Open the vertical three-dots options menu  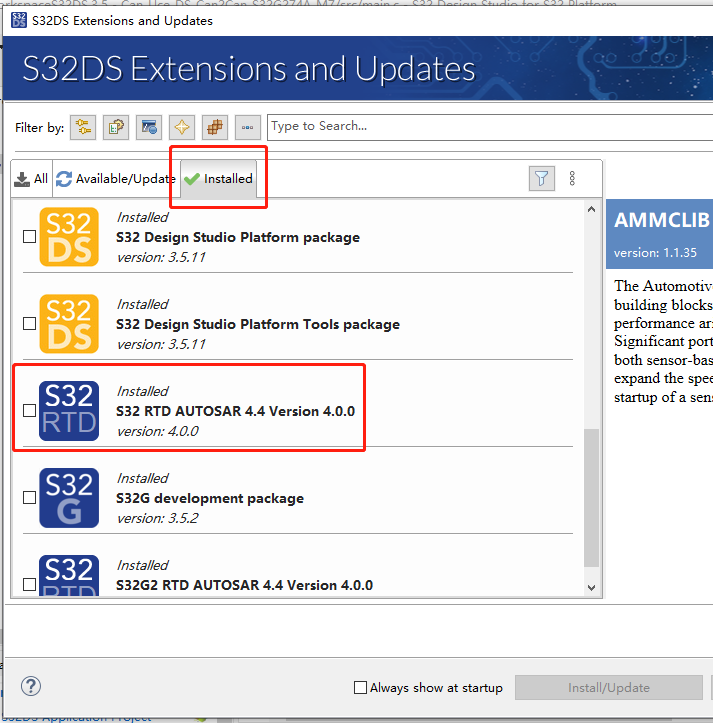coord(572,178)
